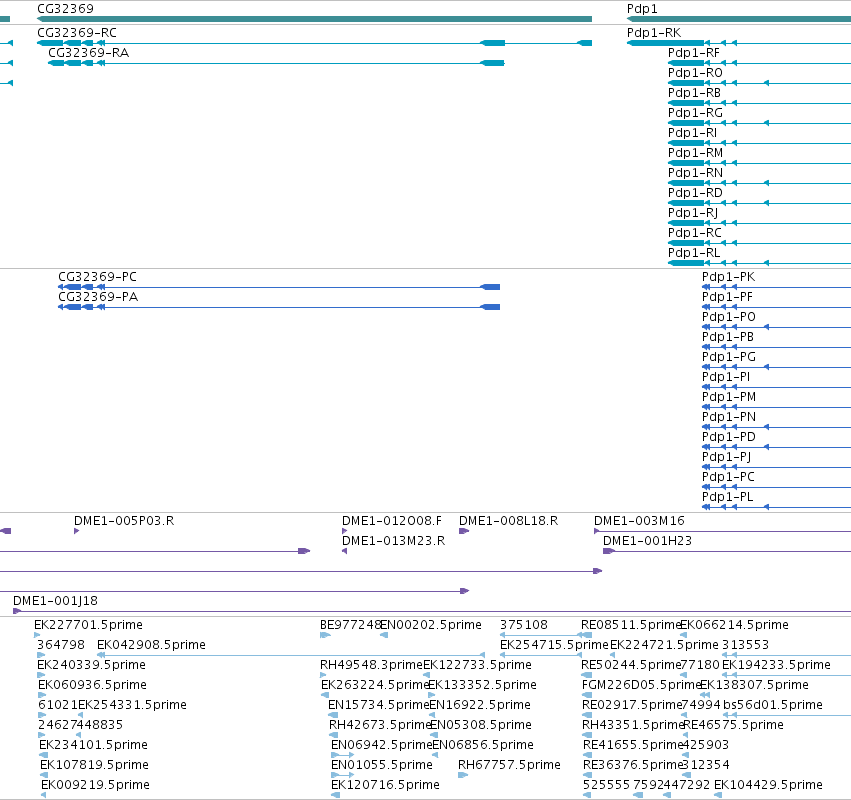Click the Pdp1-PI protein label
Screen dimensions: 851x800
click(726, 377)
